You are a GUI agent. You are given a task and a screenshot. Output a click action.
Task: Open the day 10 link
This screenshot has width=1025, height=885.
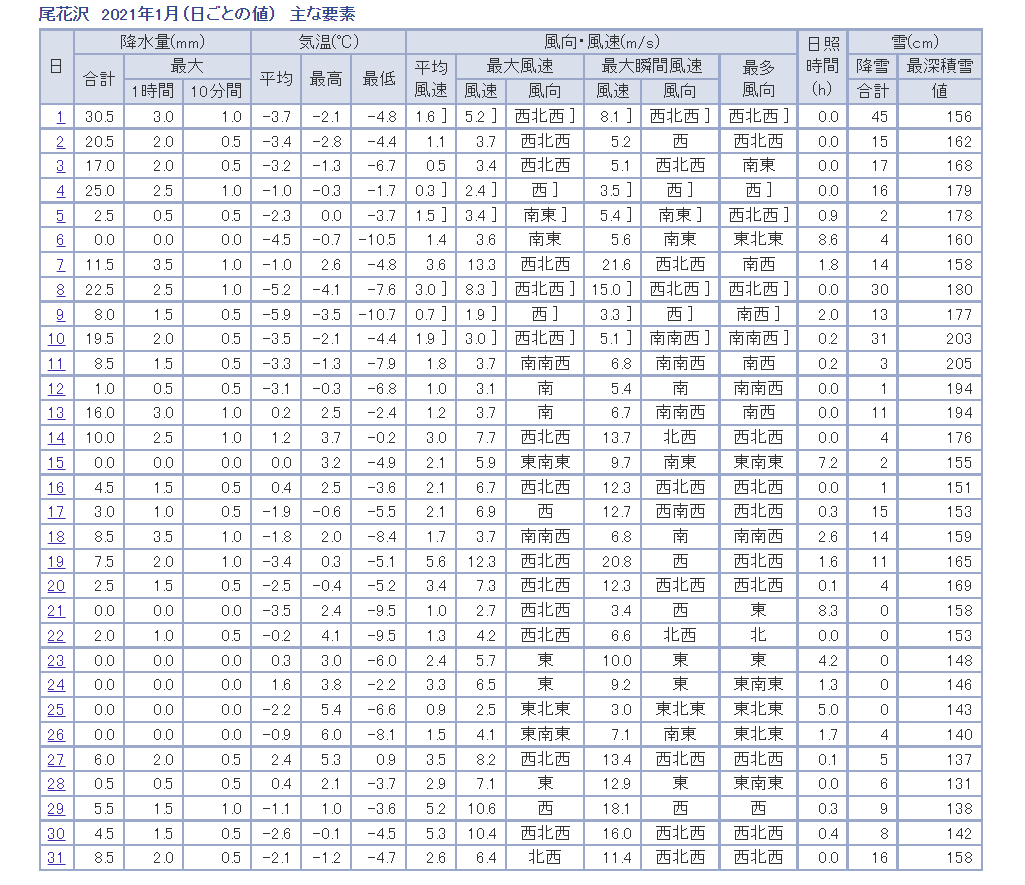click(x=56, y=339)
